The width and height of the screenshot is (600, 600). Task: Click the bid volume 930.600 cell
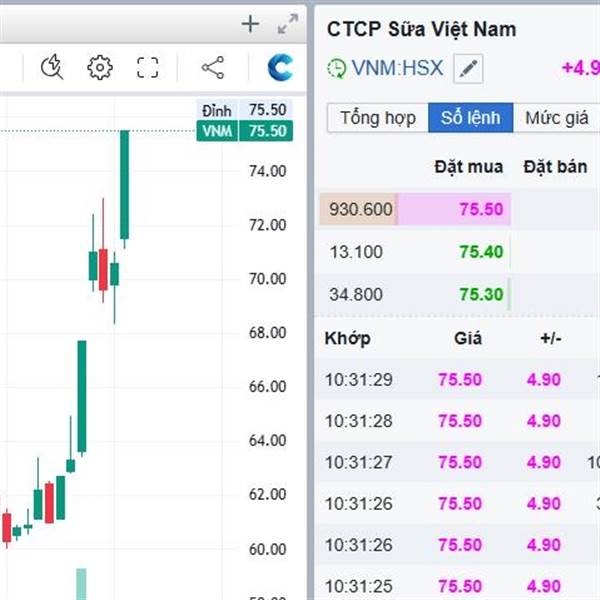tap(360, 210)
